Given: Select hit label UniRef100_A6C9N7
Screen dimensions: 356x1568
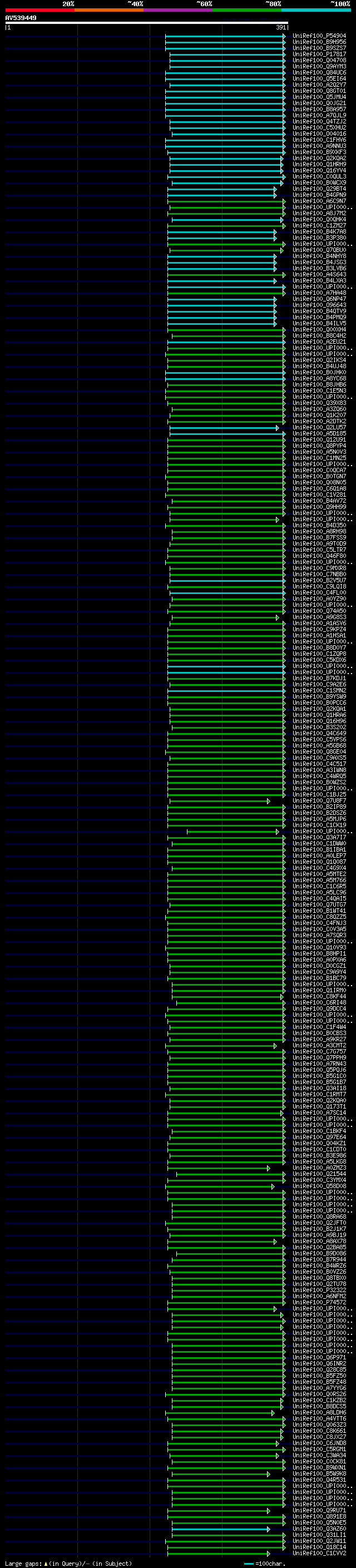Looking at the screenshot, I should tap(319, 201).
